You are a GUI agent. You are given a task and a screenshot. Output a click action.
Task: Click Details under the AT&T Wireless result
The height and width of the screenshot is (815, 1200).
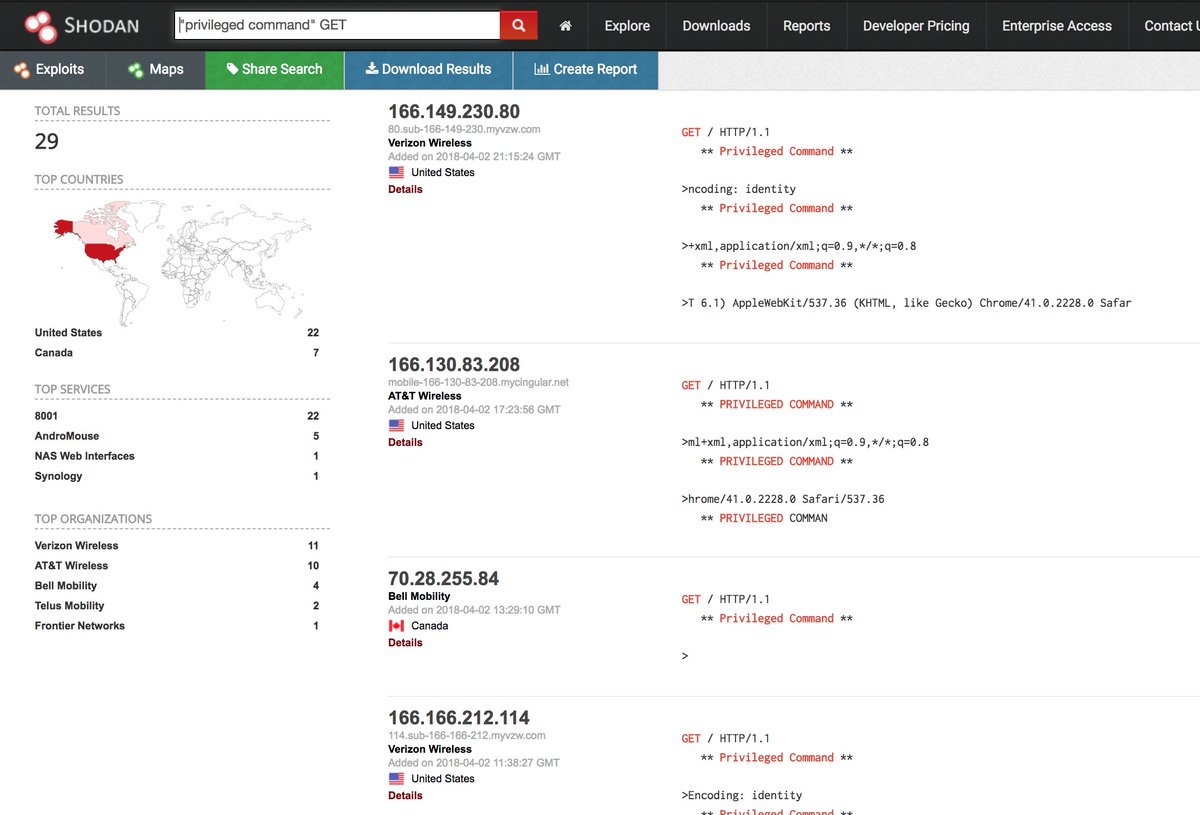(x=404, y=442)
